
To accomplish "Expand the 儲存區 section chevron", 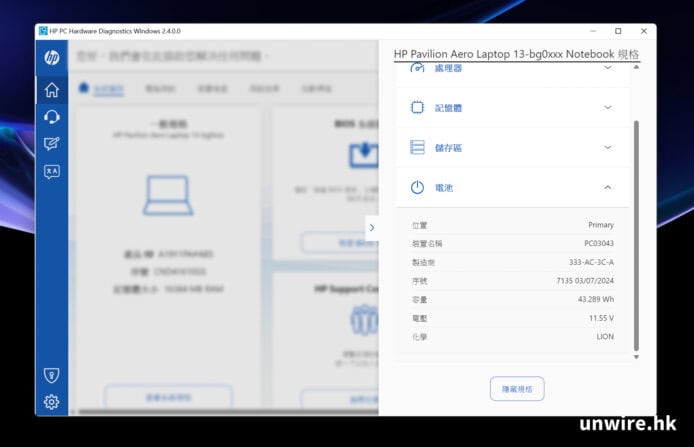I will point(607,147).
